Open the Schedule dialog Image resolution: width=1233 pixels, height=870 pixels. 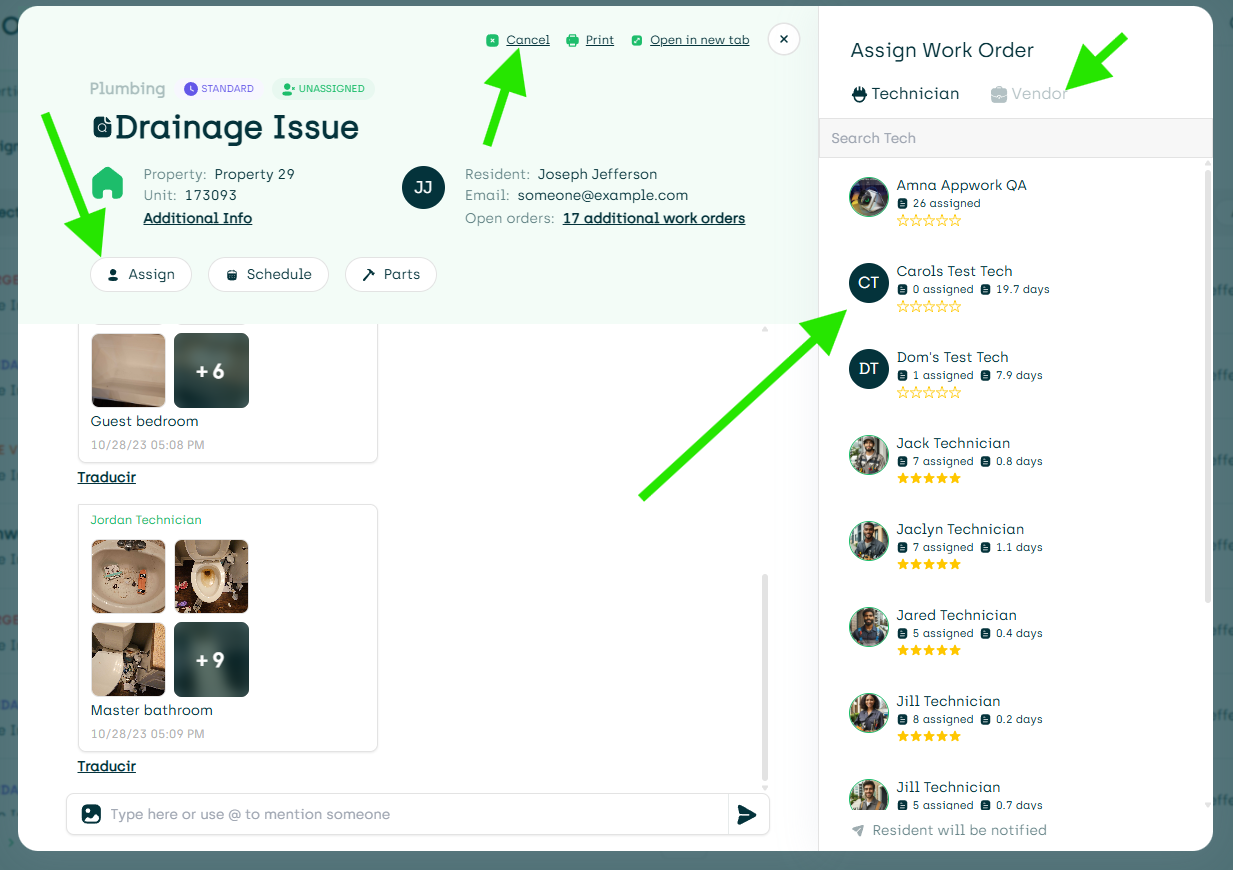[x=268, y=274]
